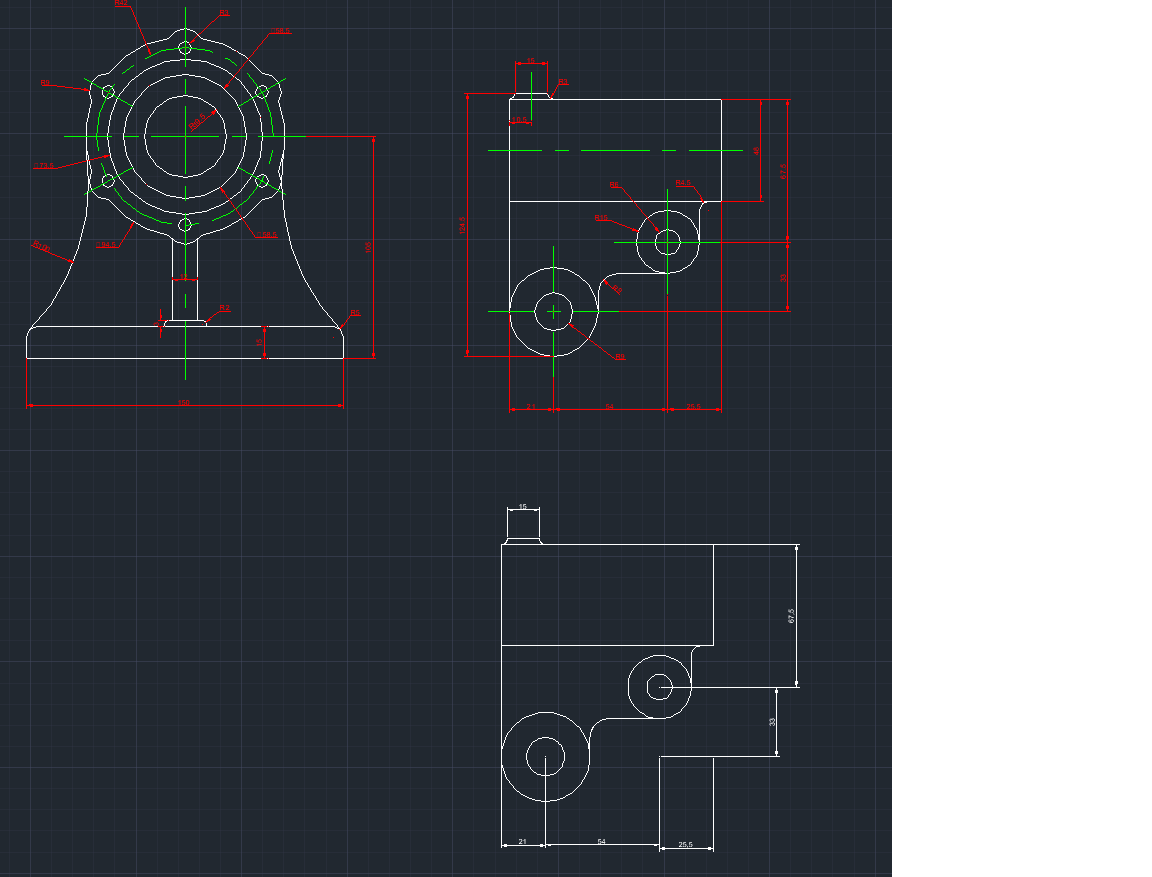Select the innermost bore circle at green crosshair
The height and width of the screenshot is (877, 1152).
tap(185, 136)
